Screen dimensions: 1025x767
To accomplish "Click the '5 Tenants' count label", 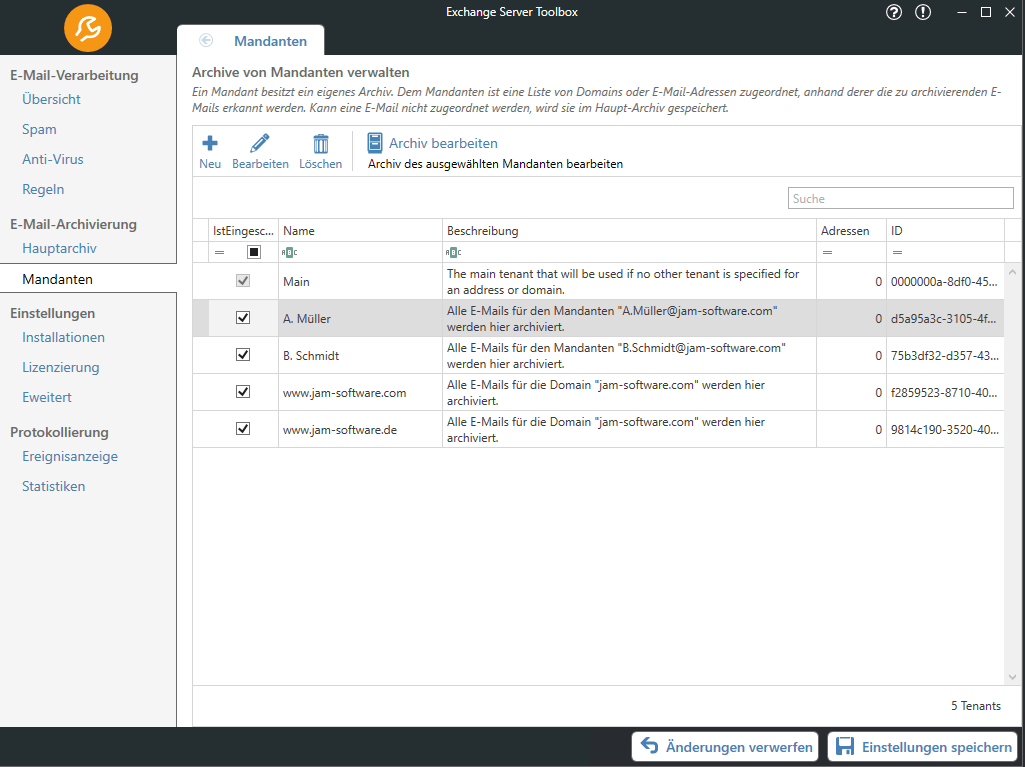I will point(976,706).
